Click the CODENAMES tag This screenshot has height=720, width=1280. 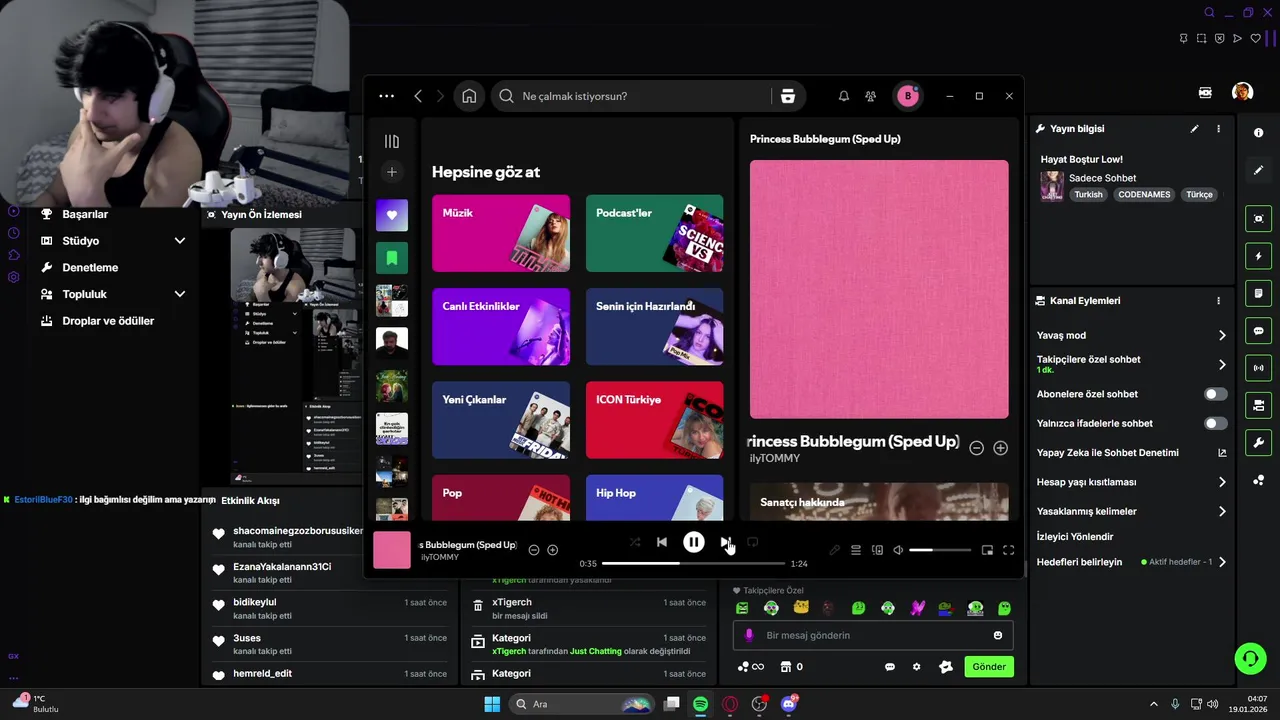tap(1144, 195)
